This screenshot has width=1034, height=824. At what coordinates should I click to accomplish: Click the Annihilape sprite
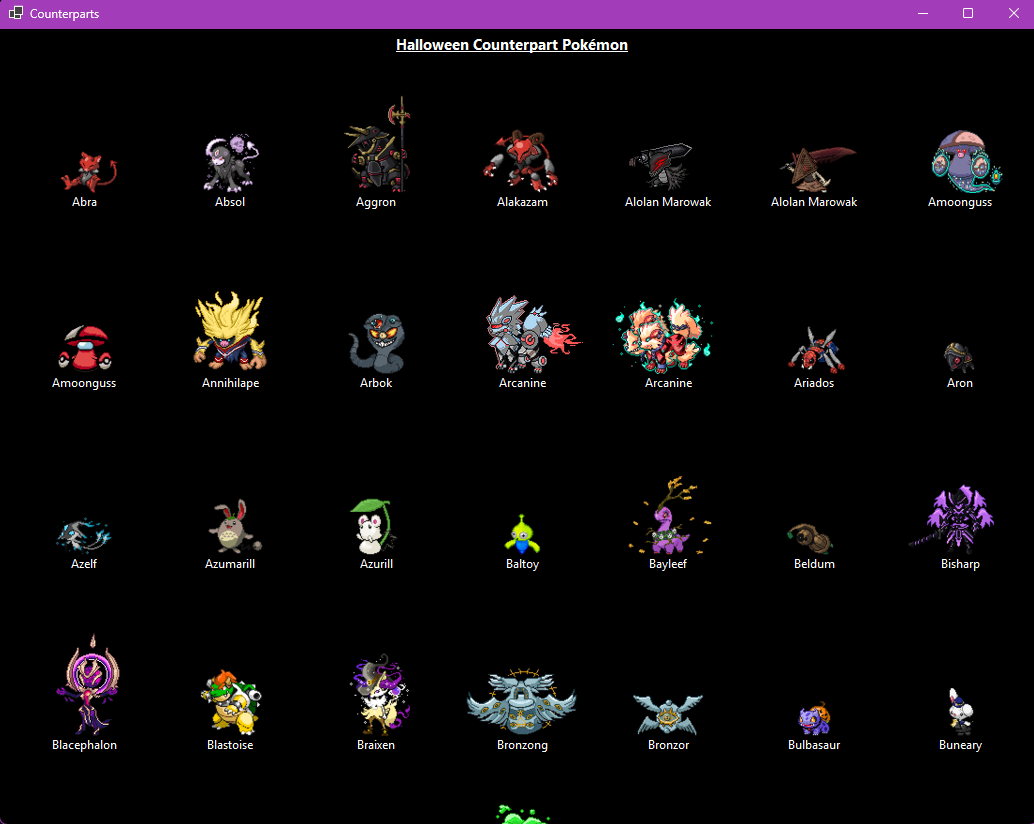[230, 332]
